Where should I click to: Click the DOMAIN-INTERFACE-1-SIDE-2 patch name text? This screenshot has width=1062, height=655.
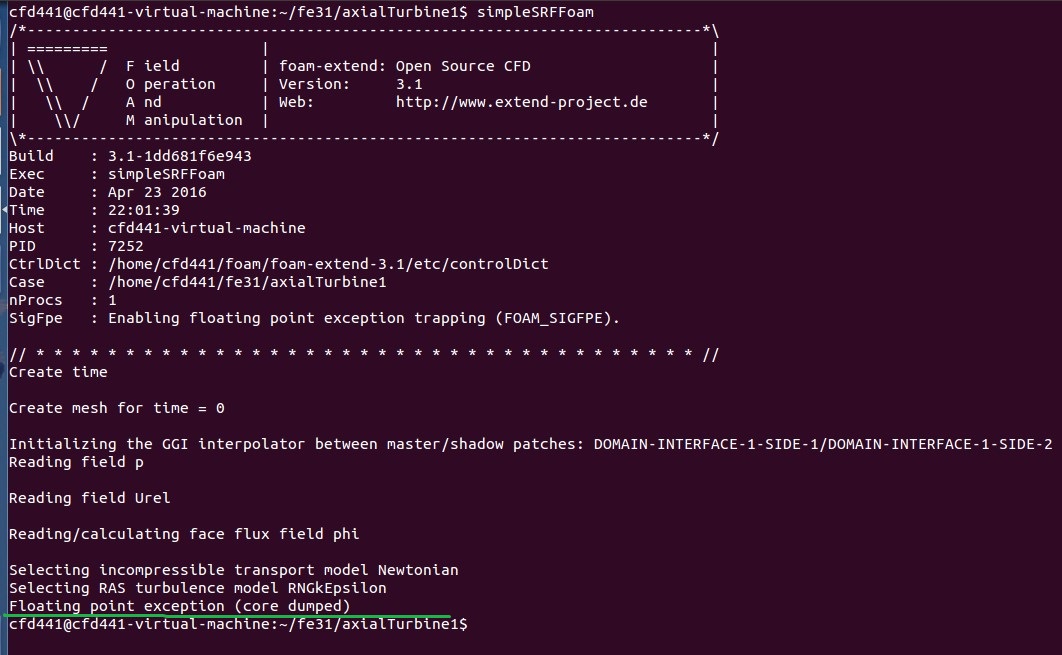pyautogui.click(x=940, y=444)
